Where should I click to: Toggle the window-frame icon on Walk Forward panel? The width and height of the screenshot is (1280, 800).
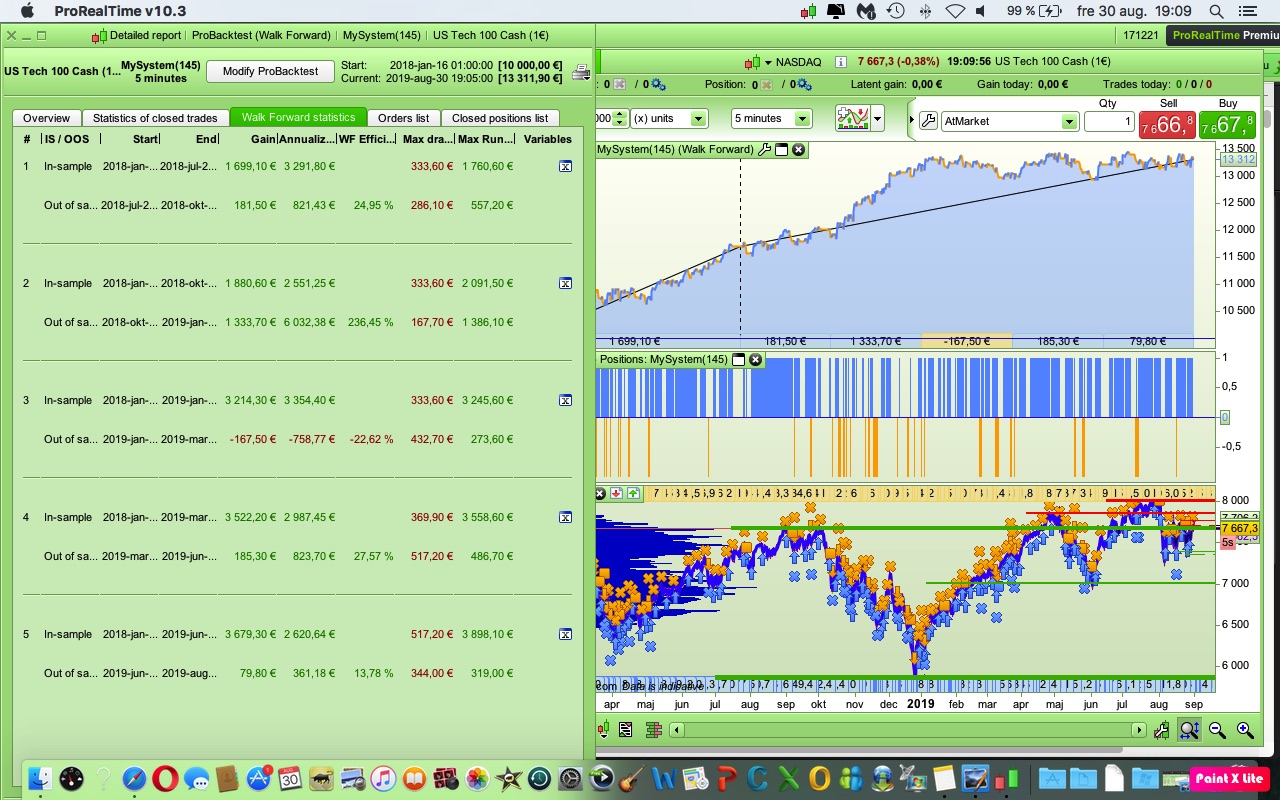782,150
